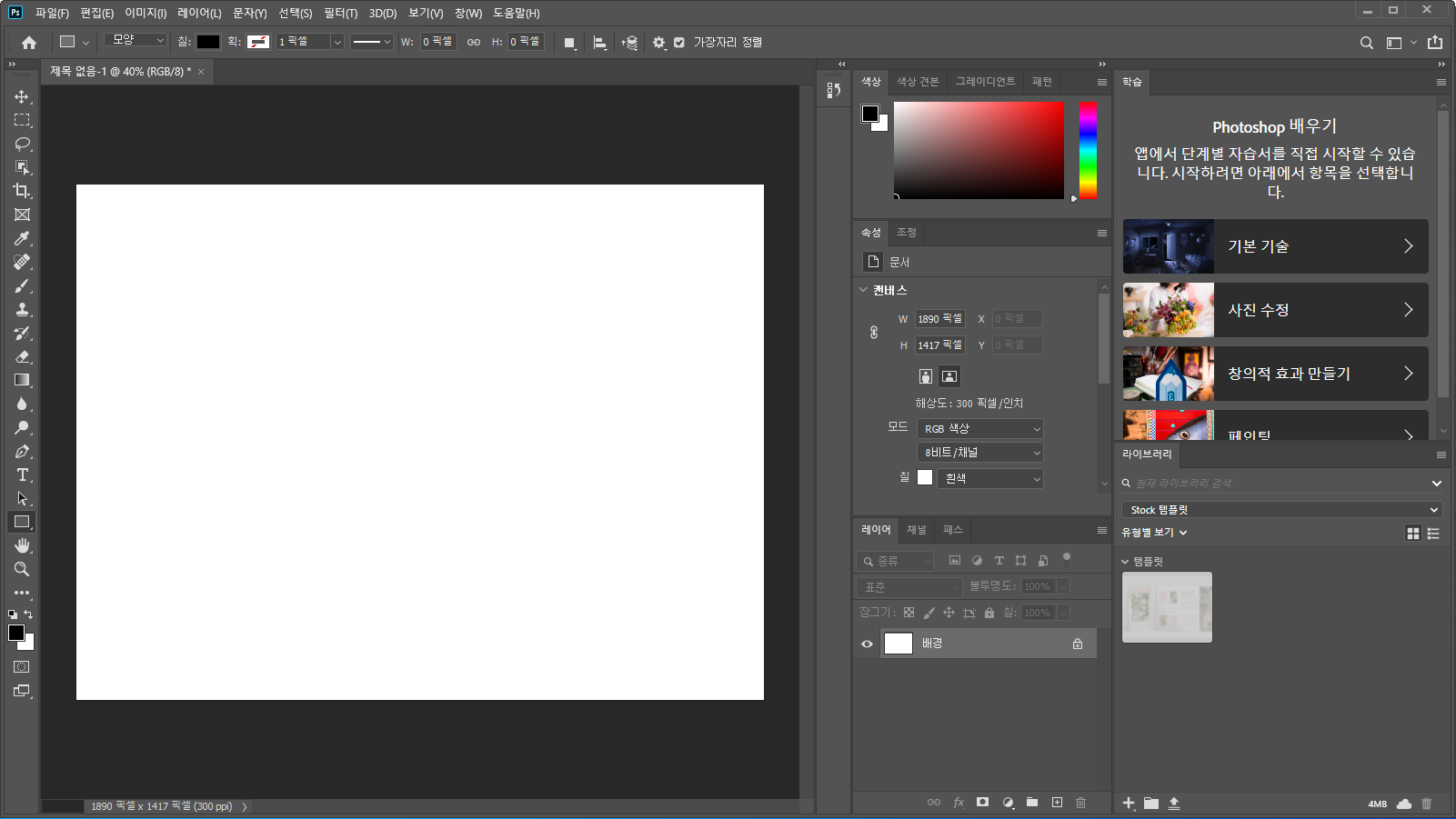Click the fill color swatch in options bar

(x=208, y=42)
